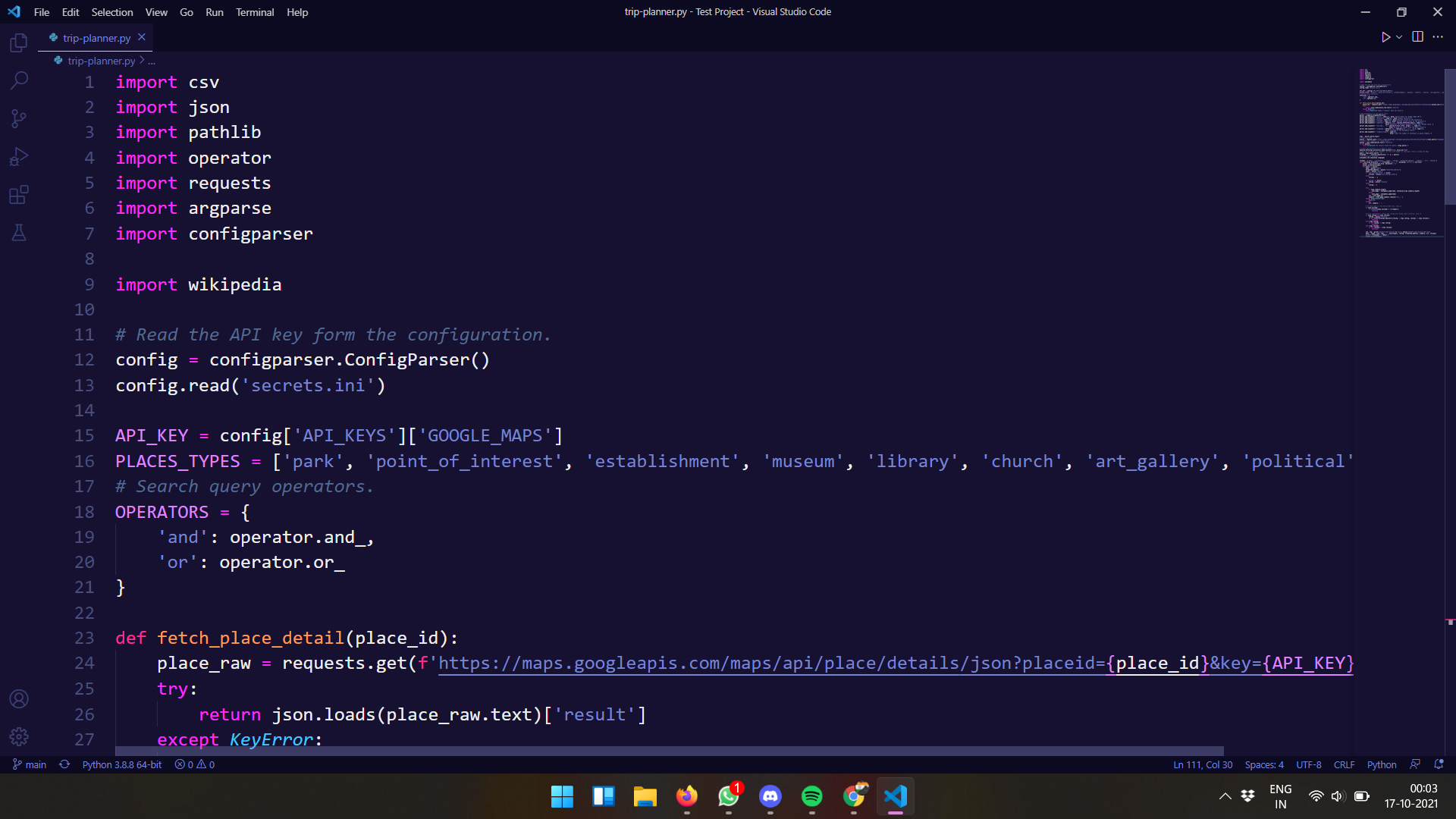This screenshot has height=819, width=1456.
Task: Click Python 3.8.8 64-bit interpreter selector
Action: tap(121, 764)
